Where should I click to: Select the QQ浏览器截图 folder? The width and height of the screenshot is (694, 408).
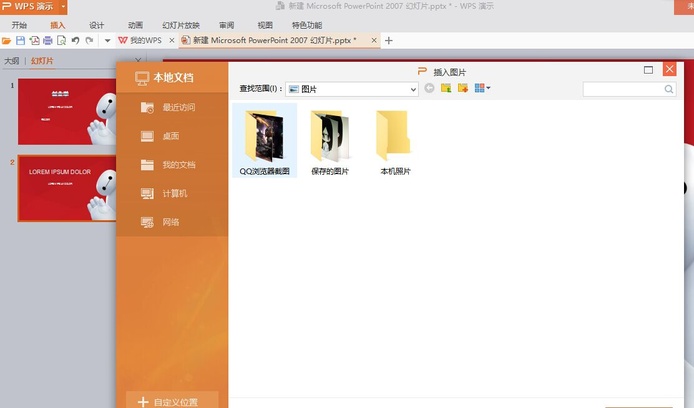[x=265, y=141]
